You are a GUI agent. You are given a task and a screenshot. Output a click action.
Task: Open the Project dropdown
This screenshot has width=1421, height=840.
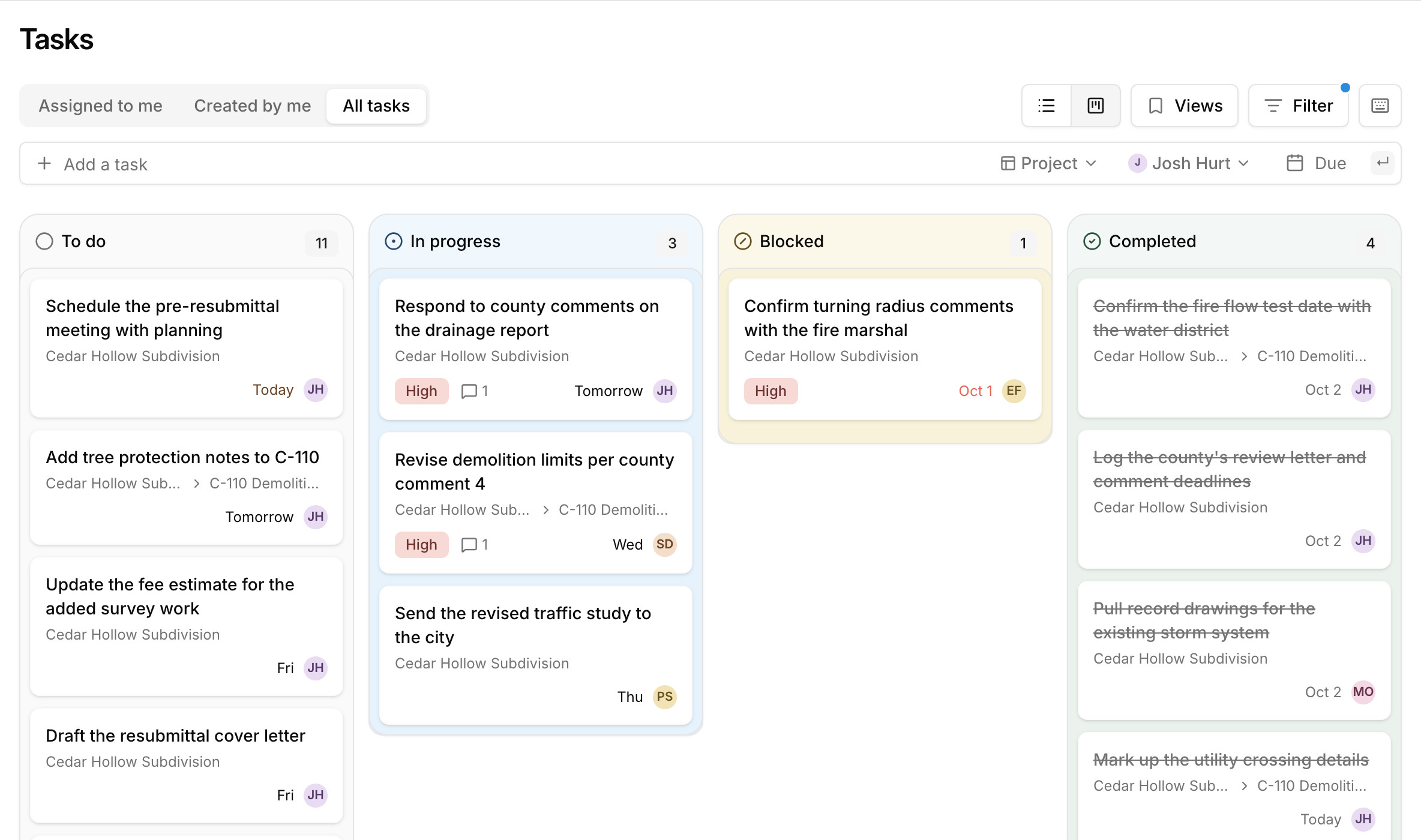1049,163
